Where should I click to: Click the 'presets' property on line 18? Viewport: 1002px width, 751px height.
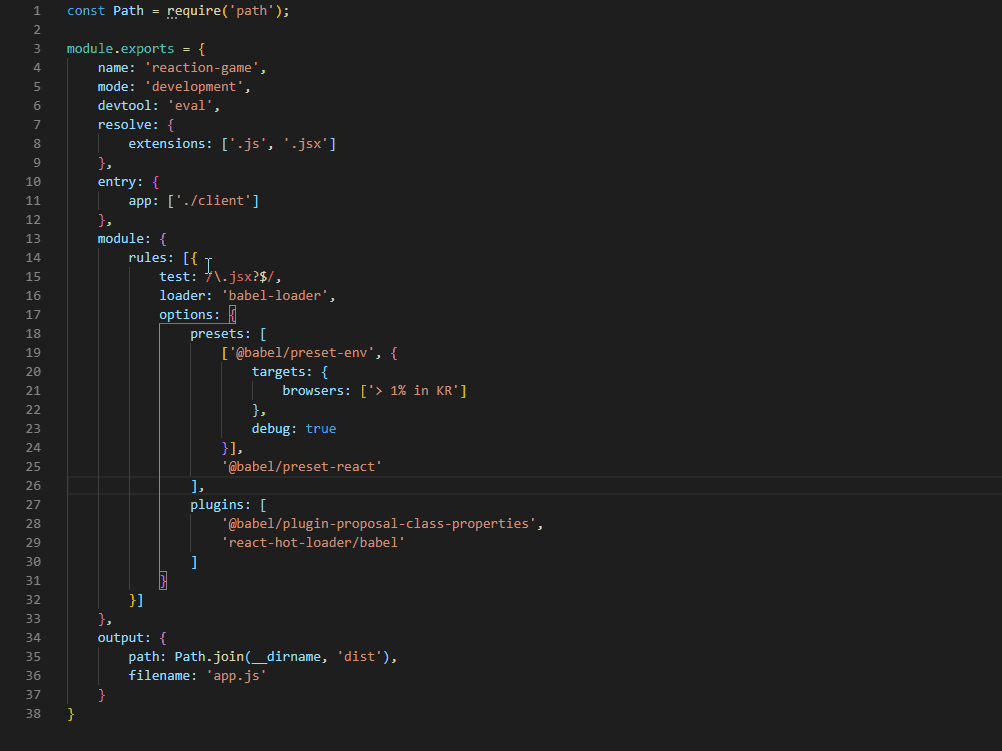pyautogui.click(x=217, y=334)
